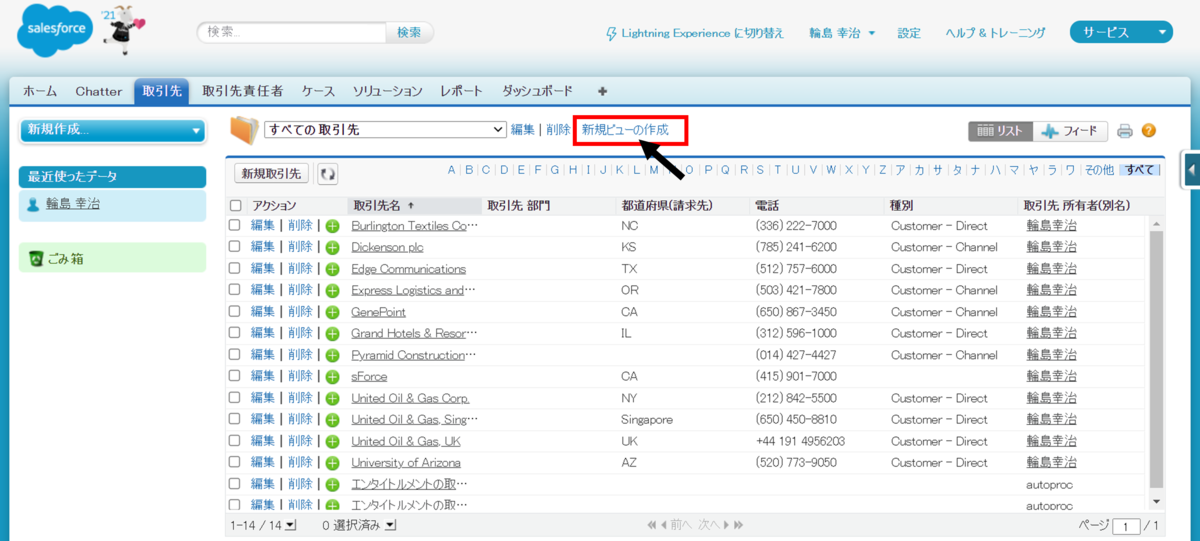Viewport: 1200px width, 541px height.
Task: Check the box for sForce row
Action: click(235, 377)
